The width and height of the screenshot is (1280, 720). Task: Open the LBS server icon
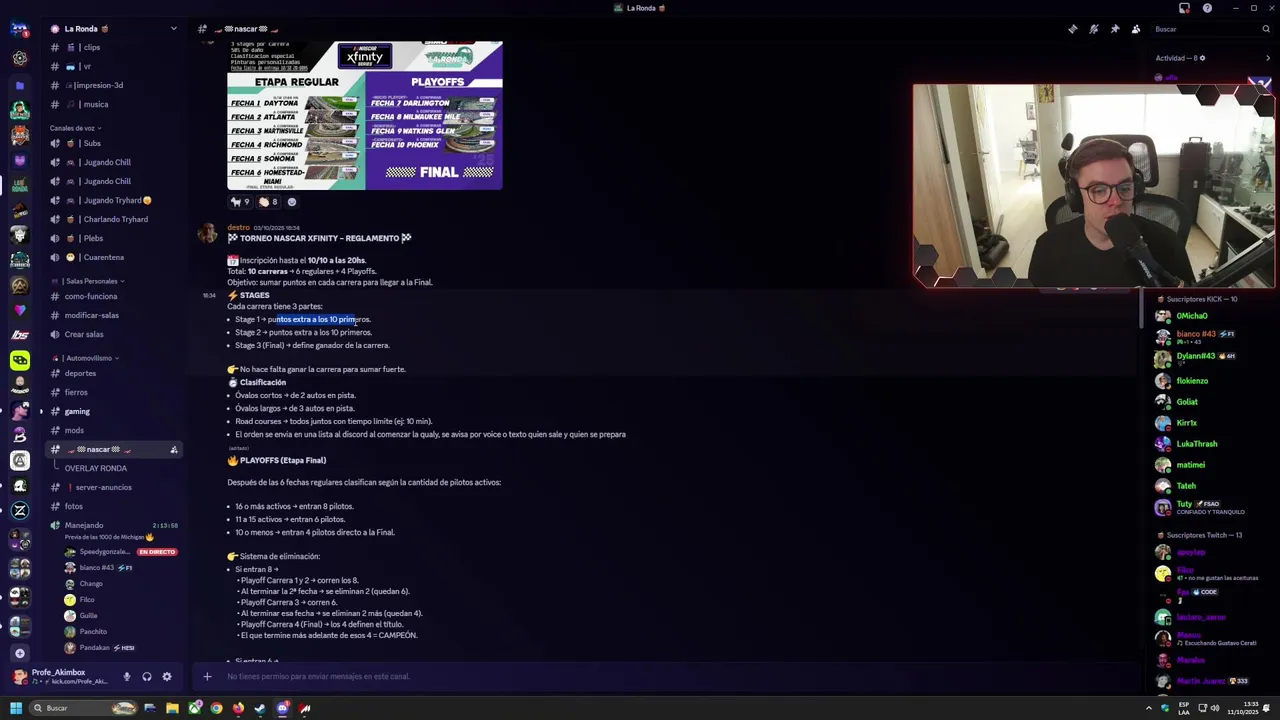pyautogui.click(x=20, y=335)
